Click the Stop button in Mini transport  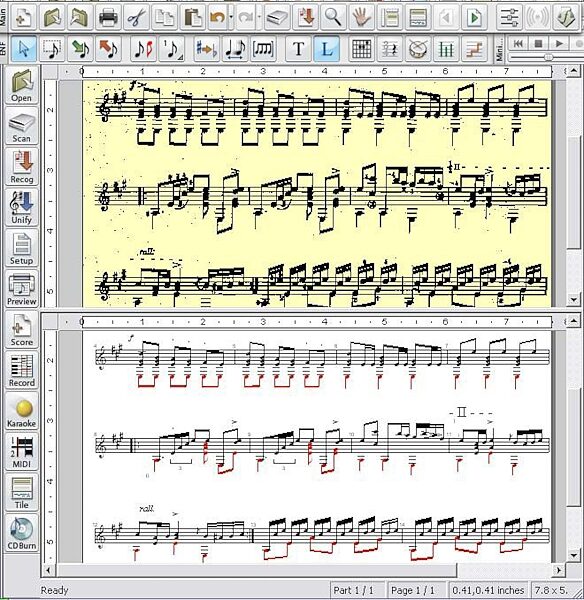[x=539, y=44]
